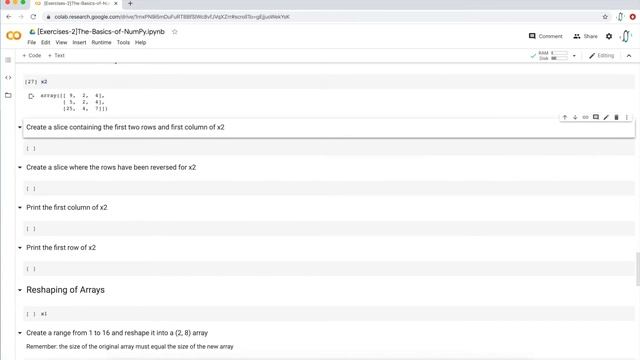Select the 'Remember: the size of the original array' text
Viewport: 640px width, 360px height.
point(130,347)
